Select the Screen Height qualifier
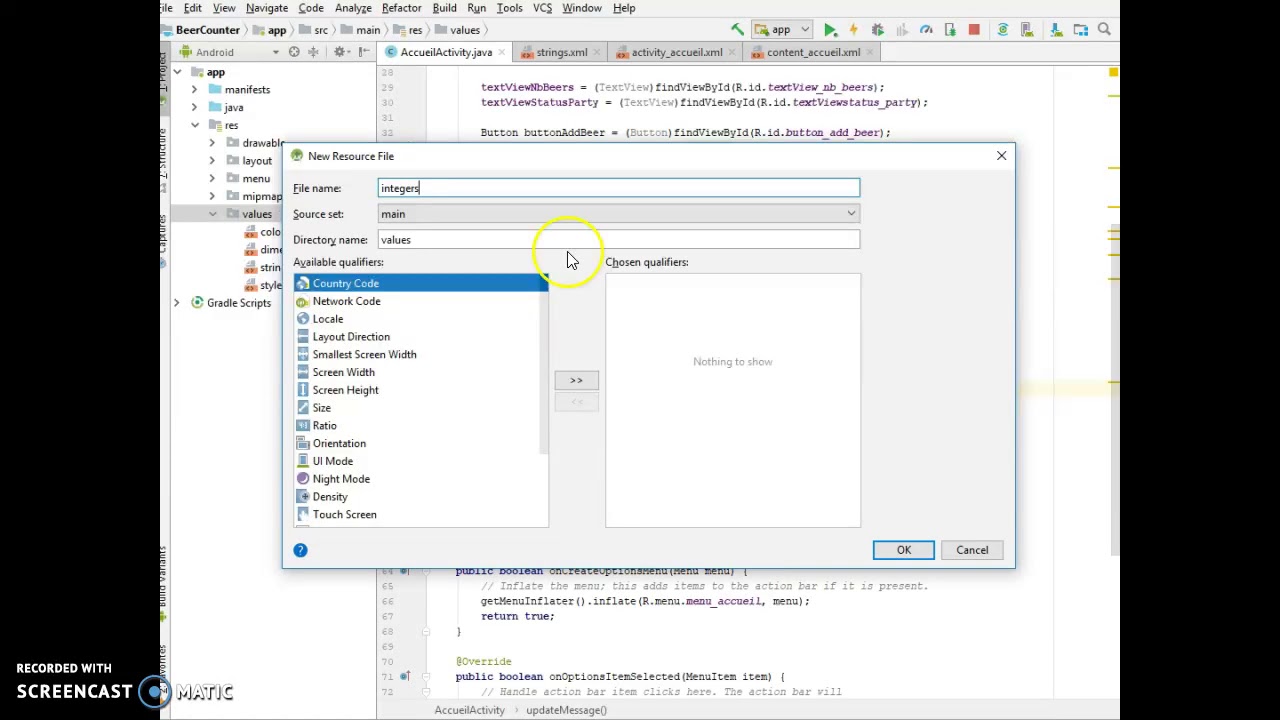The height and width of the screenshot is (720, 1280). click(421, 390)
